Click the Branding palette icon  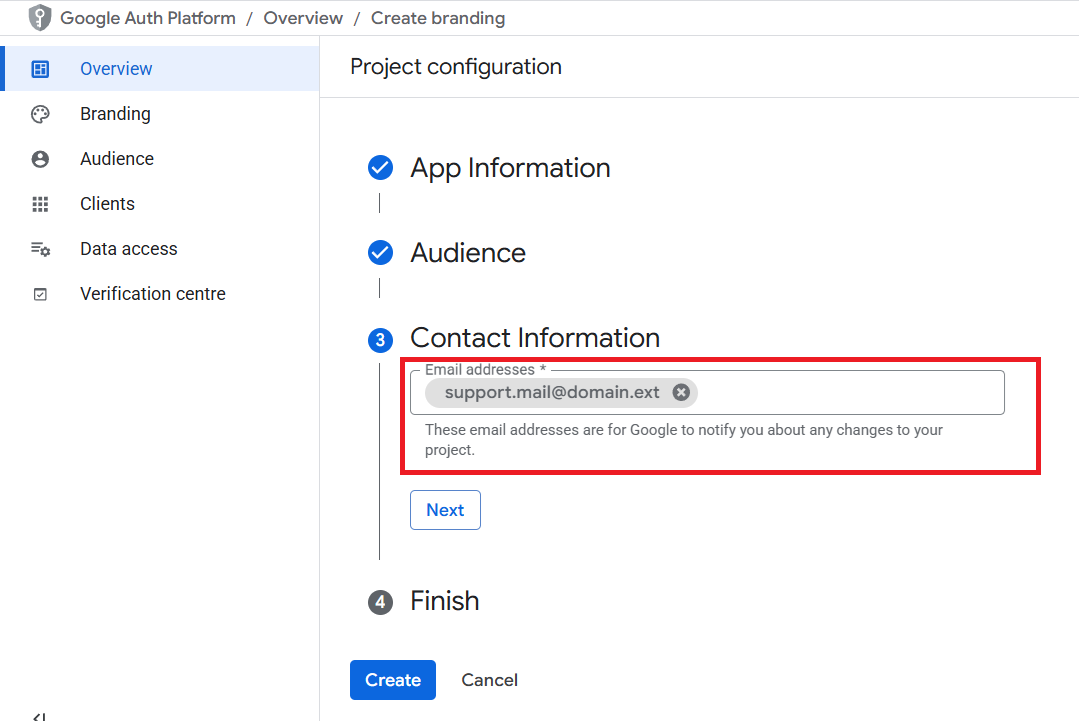coord(40,114)
